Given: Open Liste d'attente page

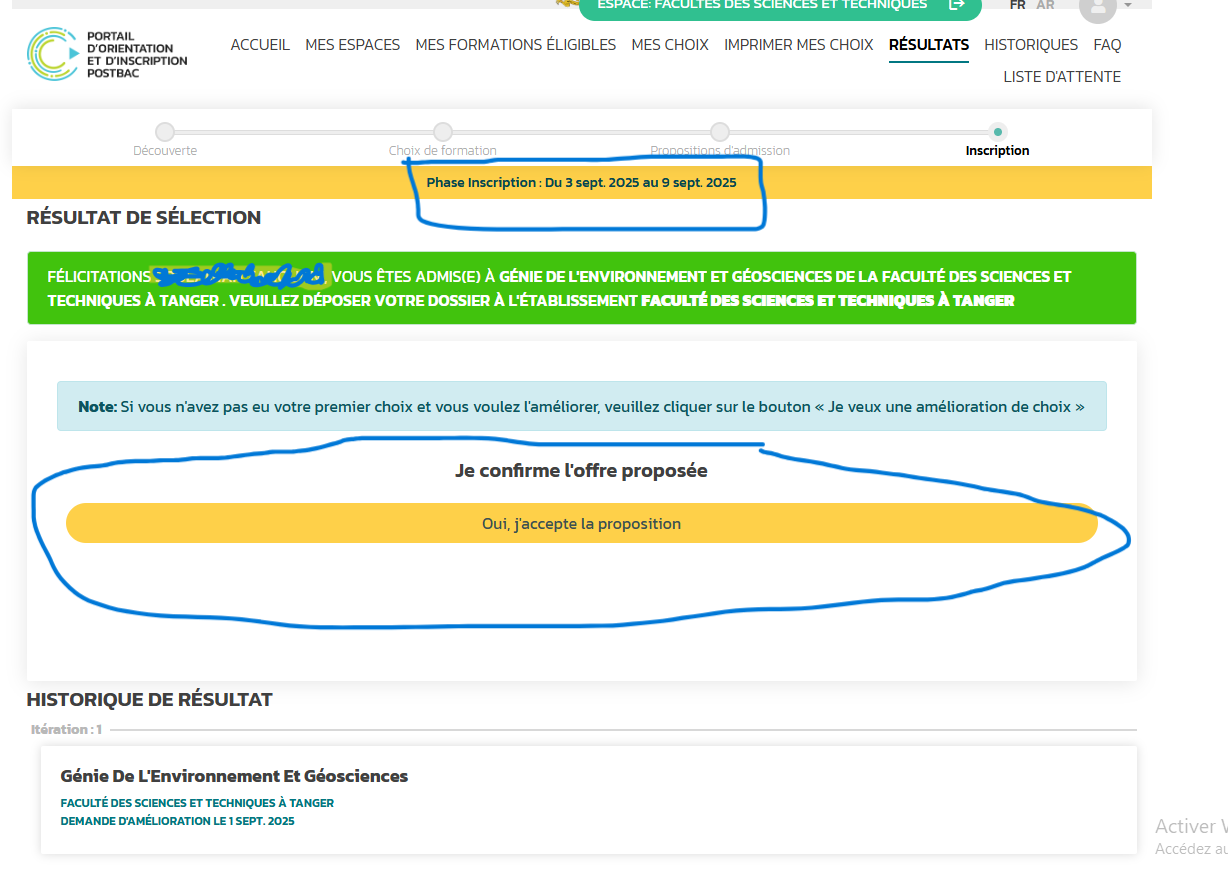Looking at the screenshot, I should coord(1062,77).
